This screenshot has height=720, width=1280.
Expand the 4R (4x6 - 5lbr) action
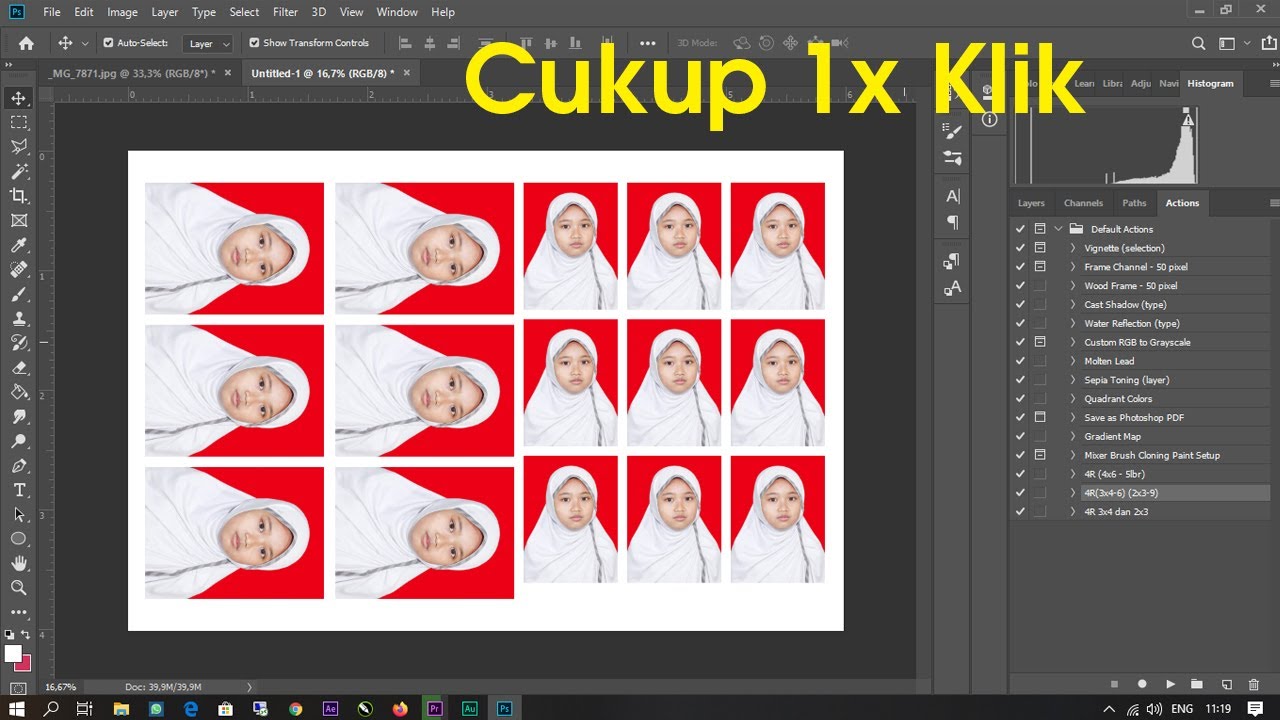coord(1073,474)
